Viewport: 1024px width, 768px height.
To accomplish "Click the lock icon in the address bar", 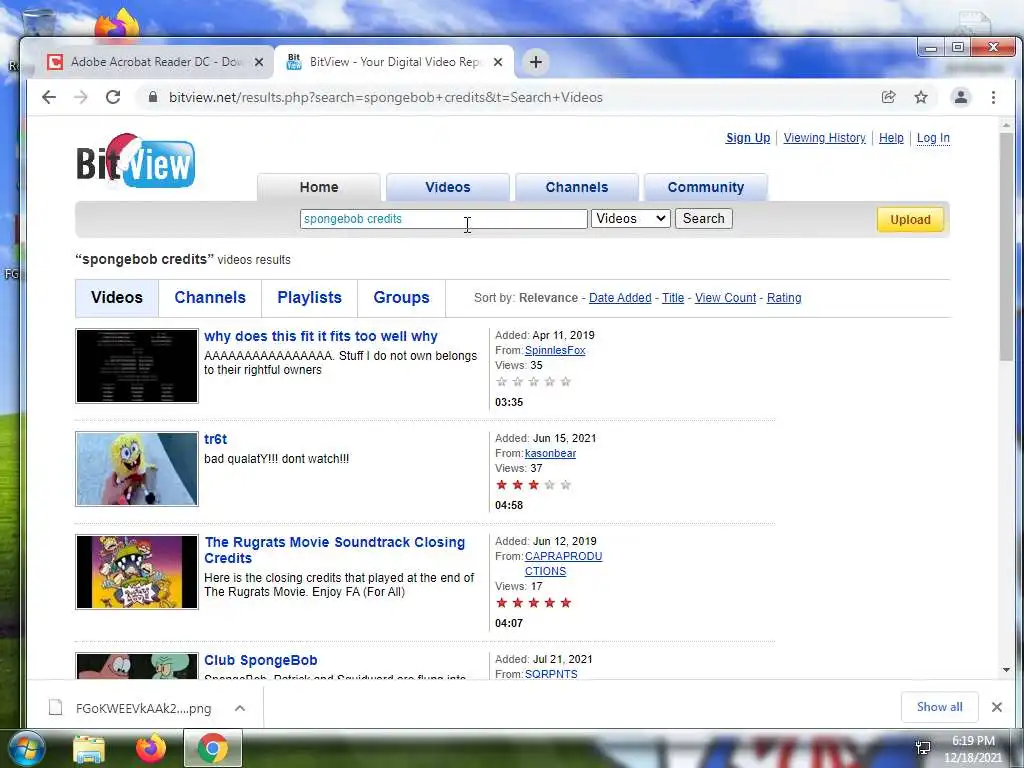I will pos(153,97).
